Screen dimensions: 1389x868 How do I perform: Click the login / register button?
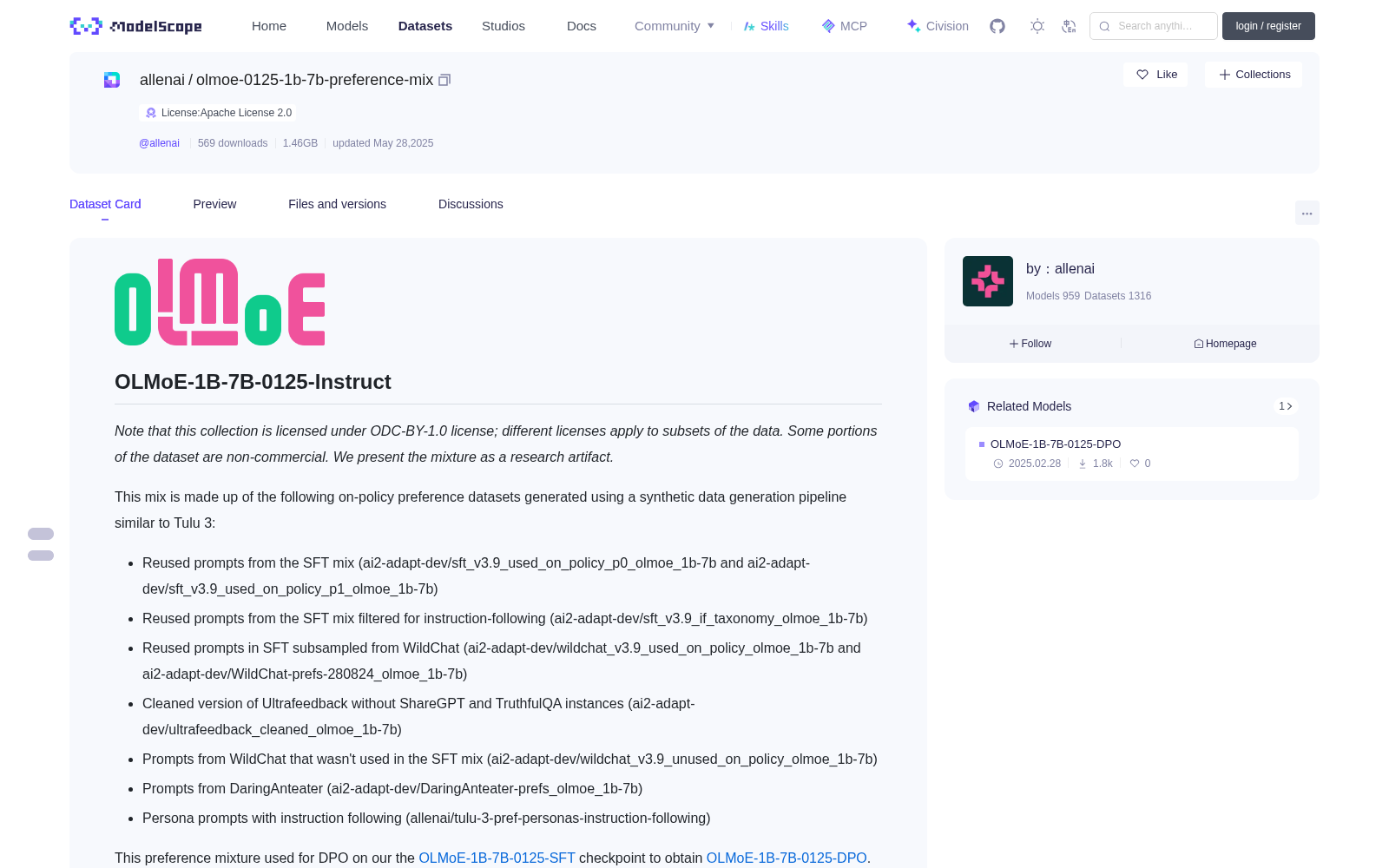coord(1268,26)
